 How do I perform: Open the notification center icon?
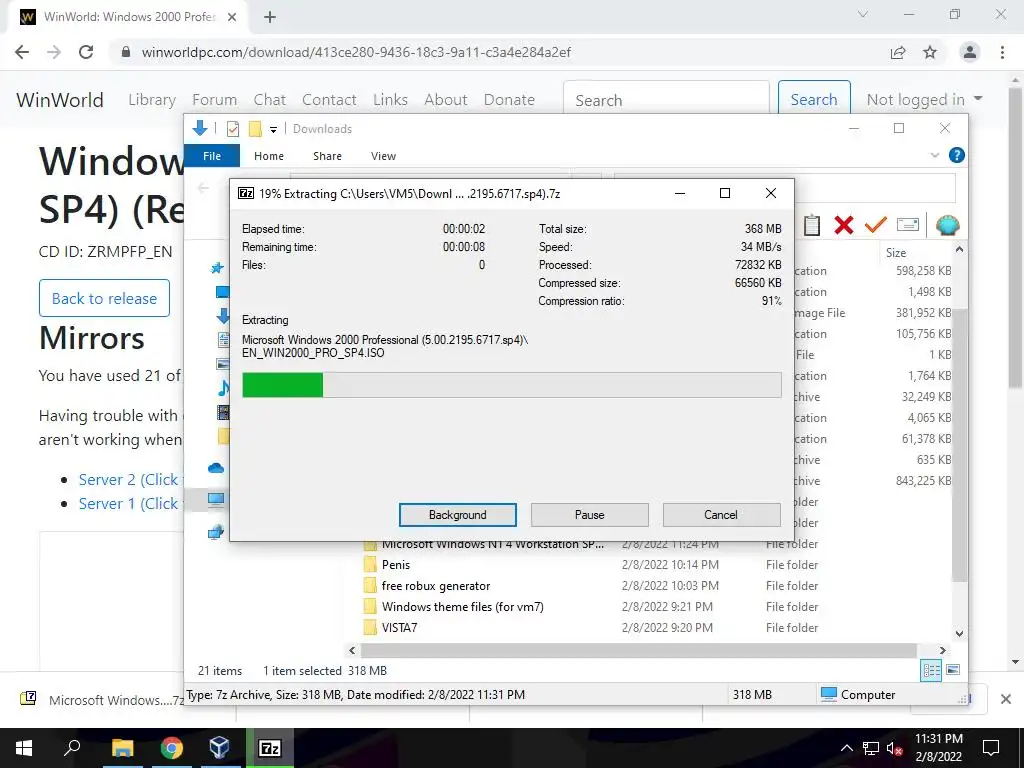[x=991, y=748]
